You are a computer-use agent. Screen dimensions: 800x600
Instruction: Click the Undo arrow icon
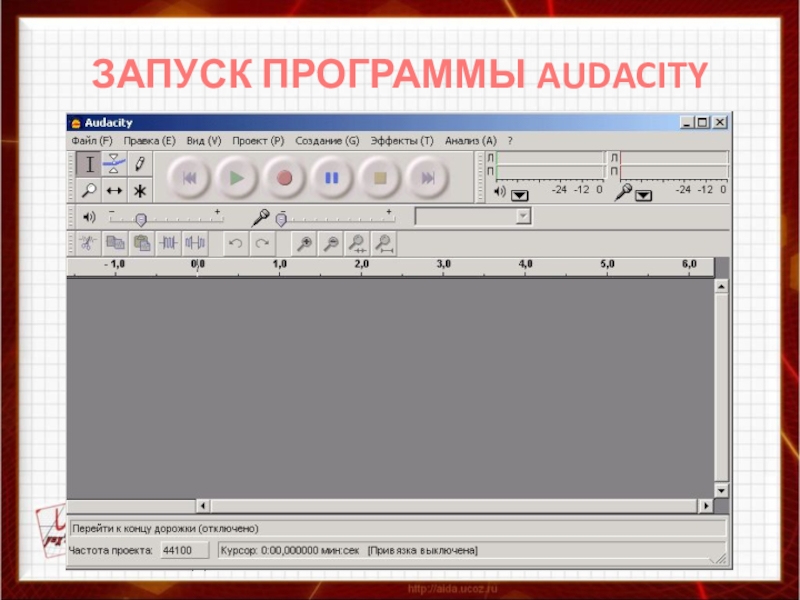tap(236, 243)
